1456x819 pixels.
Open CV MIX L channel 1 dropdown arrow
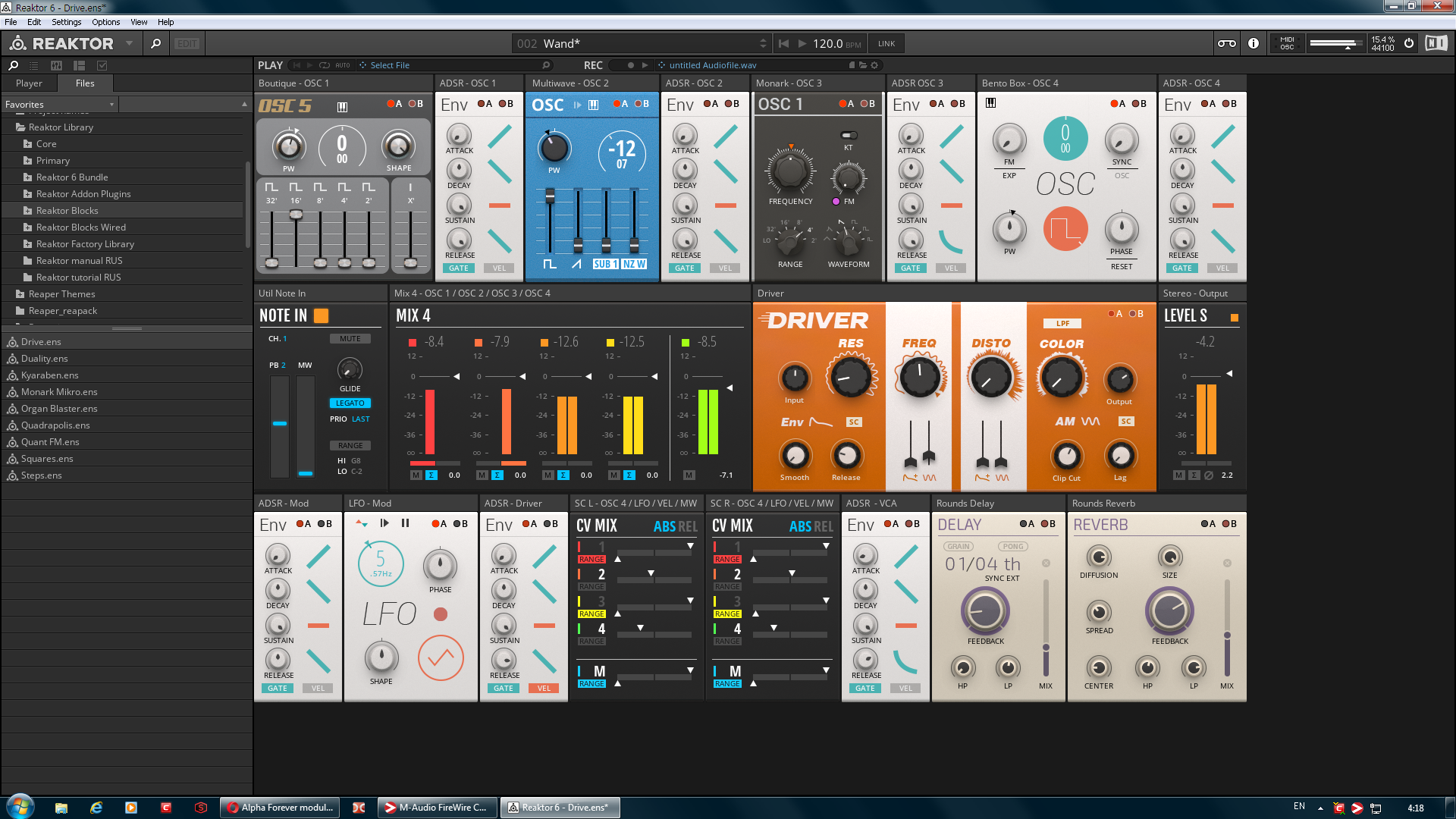coord(690,546)
